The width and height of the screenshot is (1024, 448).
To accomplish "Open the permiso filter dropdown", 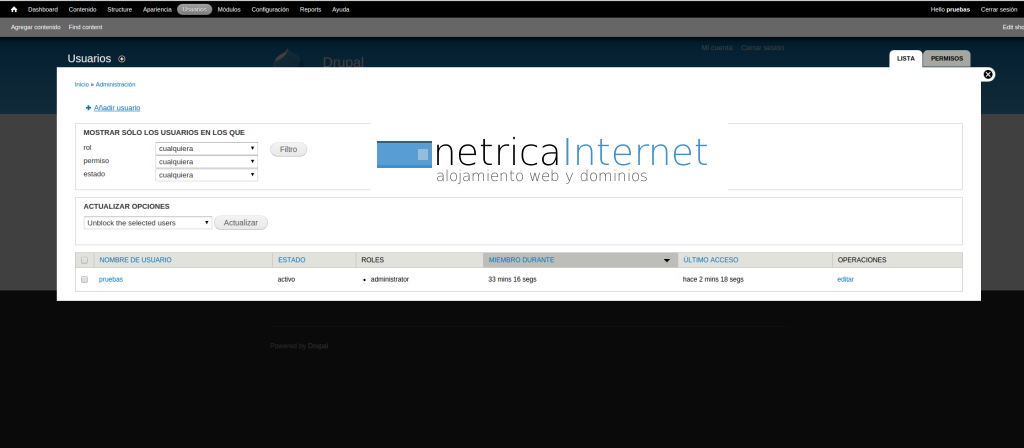I will [x=206, y=162].
